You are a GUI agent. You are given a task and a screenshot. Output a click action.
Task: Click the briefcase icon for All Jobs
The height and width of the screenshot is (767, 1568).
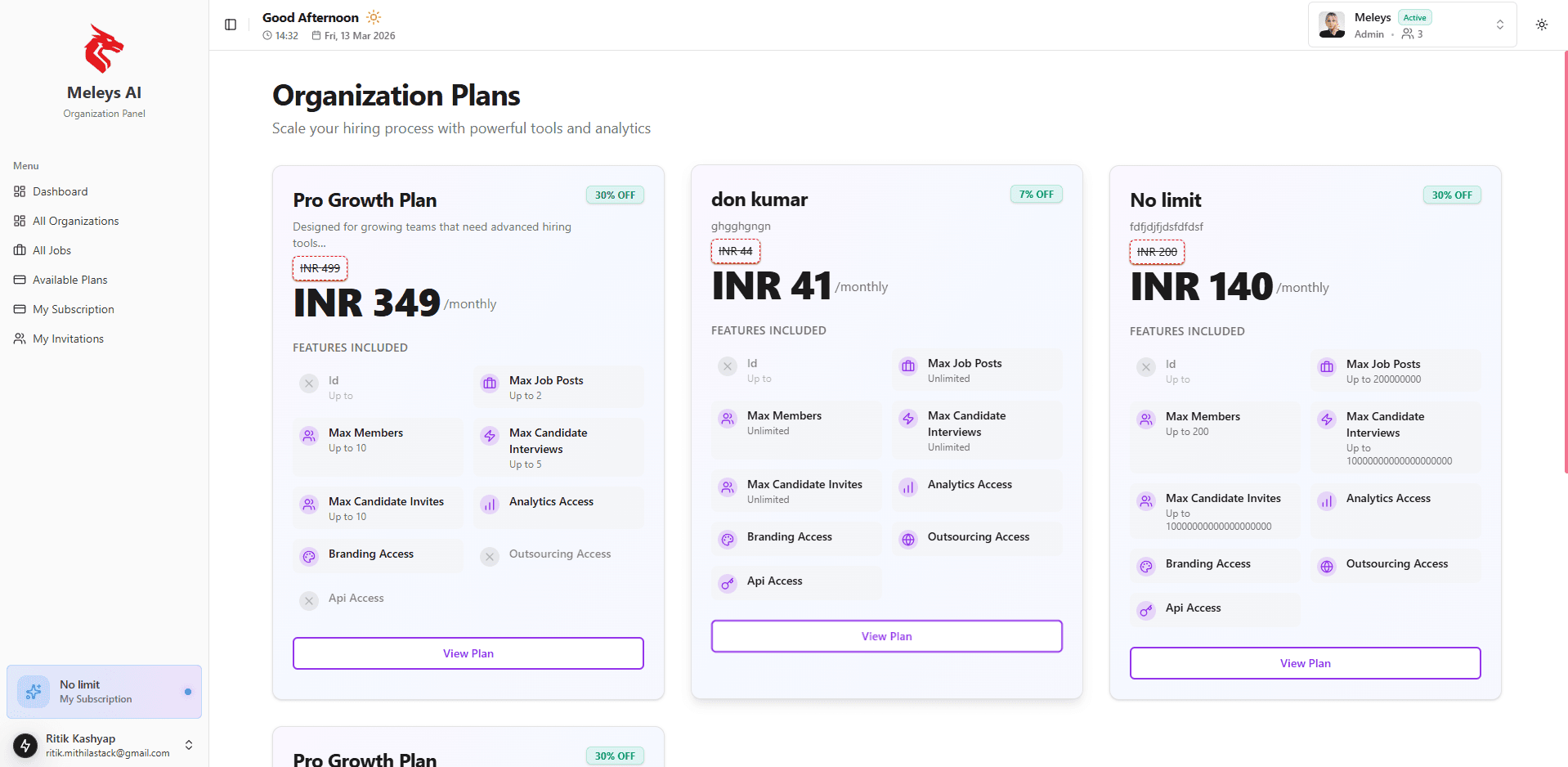pyautogui.click(x=20, y=250)
